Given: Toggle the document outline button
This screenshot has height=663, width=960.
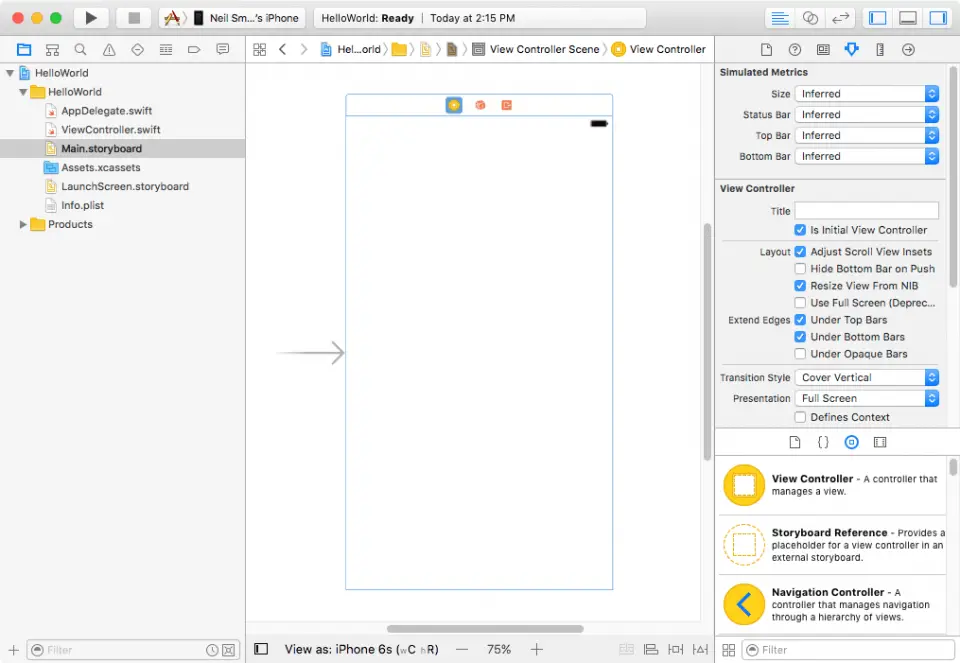Looking at the screenshot, I should (x=261, y=649).
